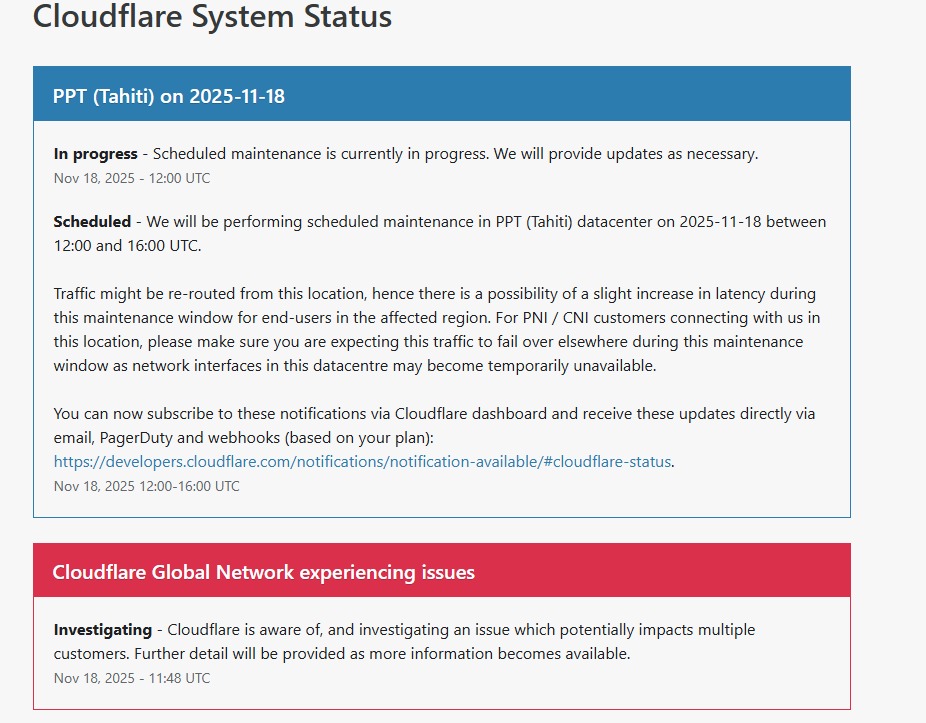The width and height of the screenshot is (926, 723).
Task: Open the Cloudflare notifications documentation link
Action: click(362, 461)
